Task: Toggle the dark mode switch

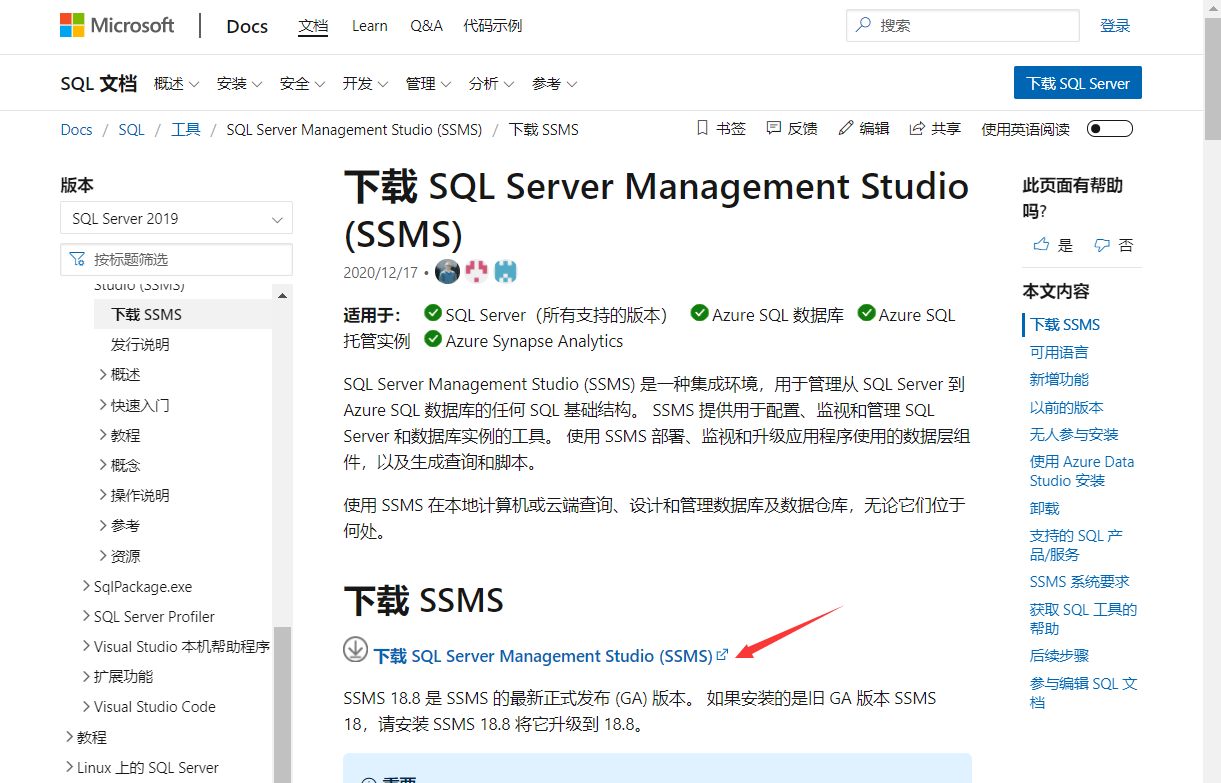Action: tap(1109, 128)
